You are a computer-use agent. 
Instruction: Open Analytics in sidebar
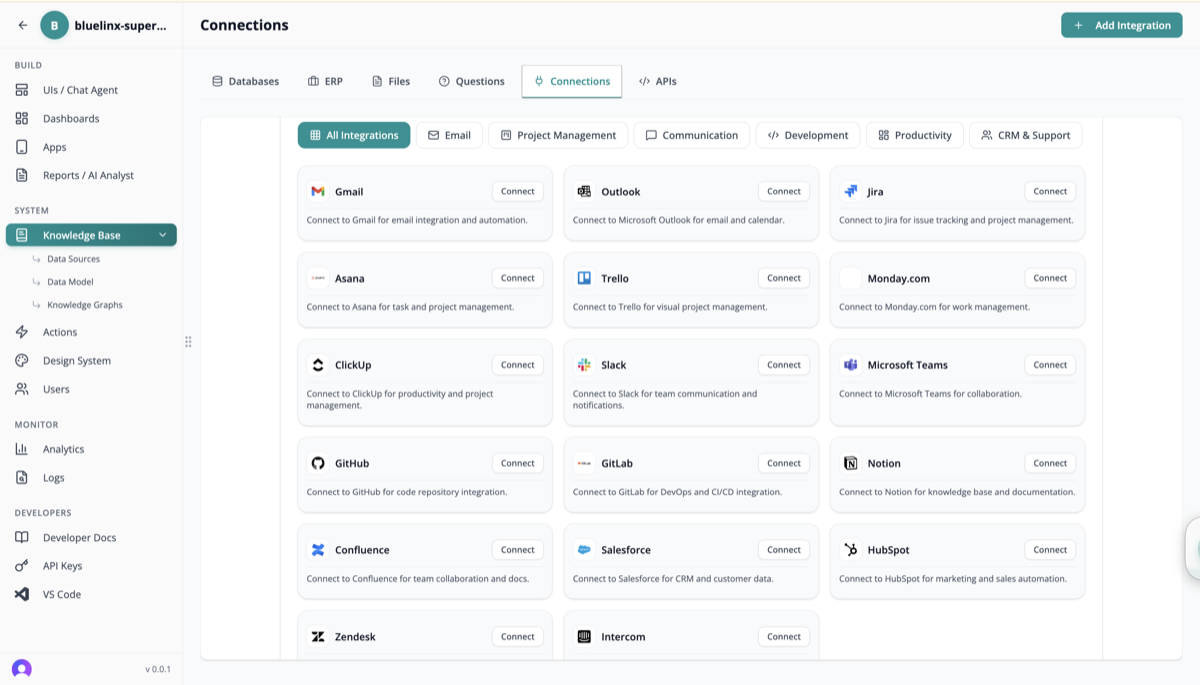click(91, 449)
